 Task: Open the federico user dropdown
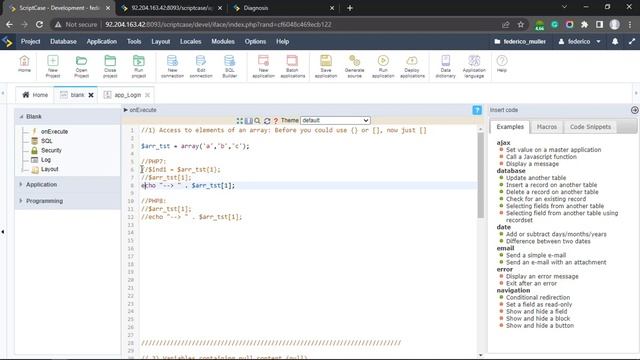pos(580,41)
